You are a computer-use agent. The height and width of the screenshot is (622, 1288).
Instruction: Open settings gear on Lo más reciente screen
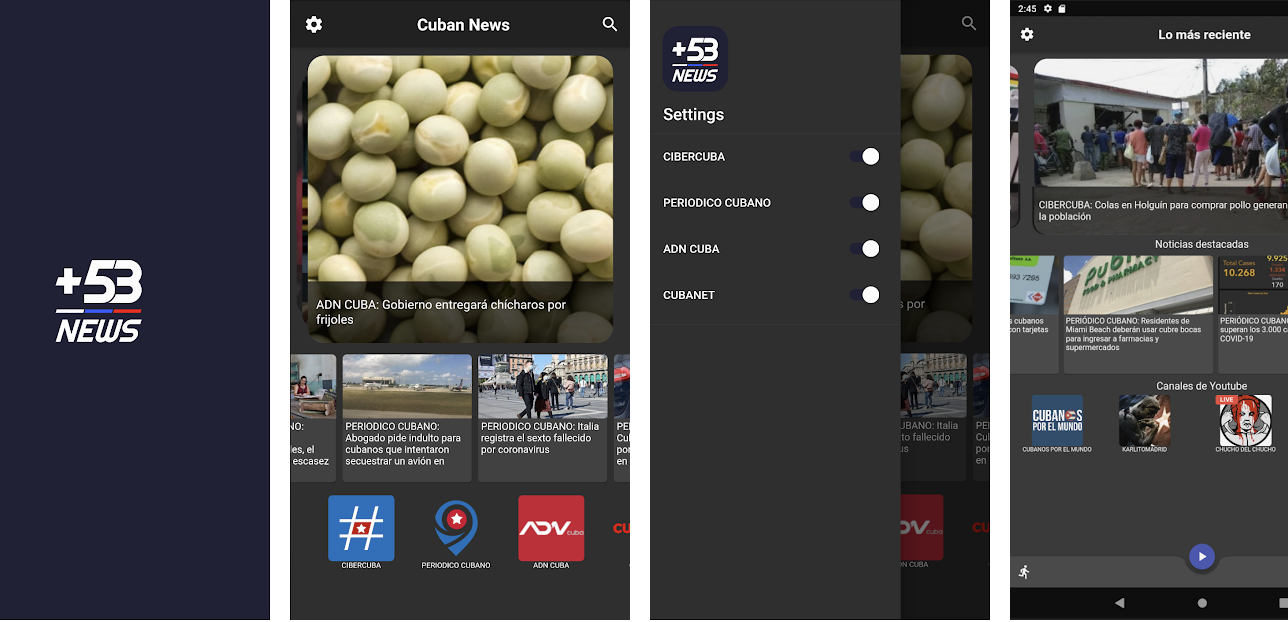(x=1027, y=34)
